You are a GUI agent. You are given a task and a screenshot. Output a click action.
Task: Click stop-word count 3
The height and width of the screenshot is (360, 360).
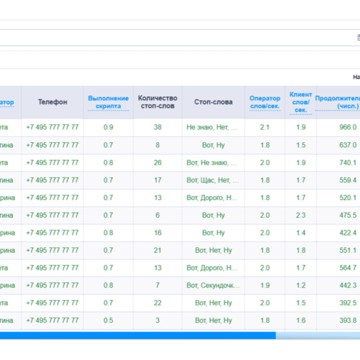tap(158, 320)
